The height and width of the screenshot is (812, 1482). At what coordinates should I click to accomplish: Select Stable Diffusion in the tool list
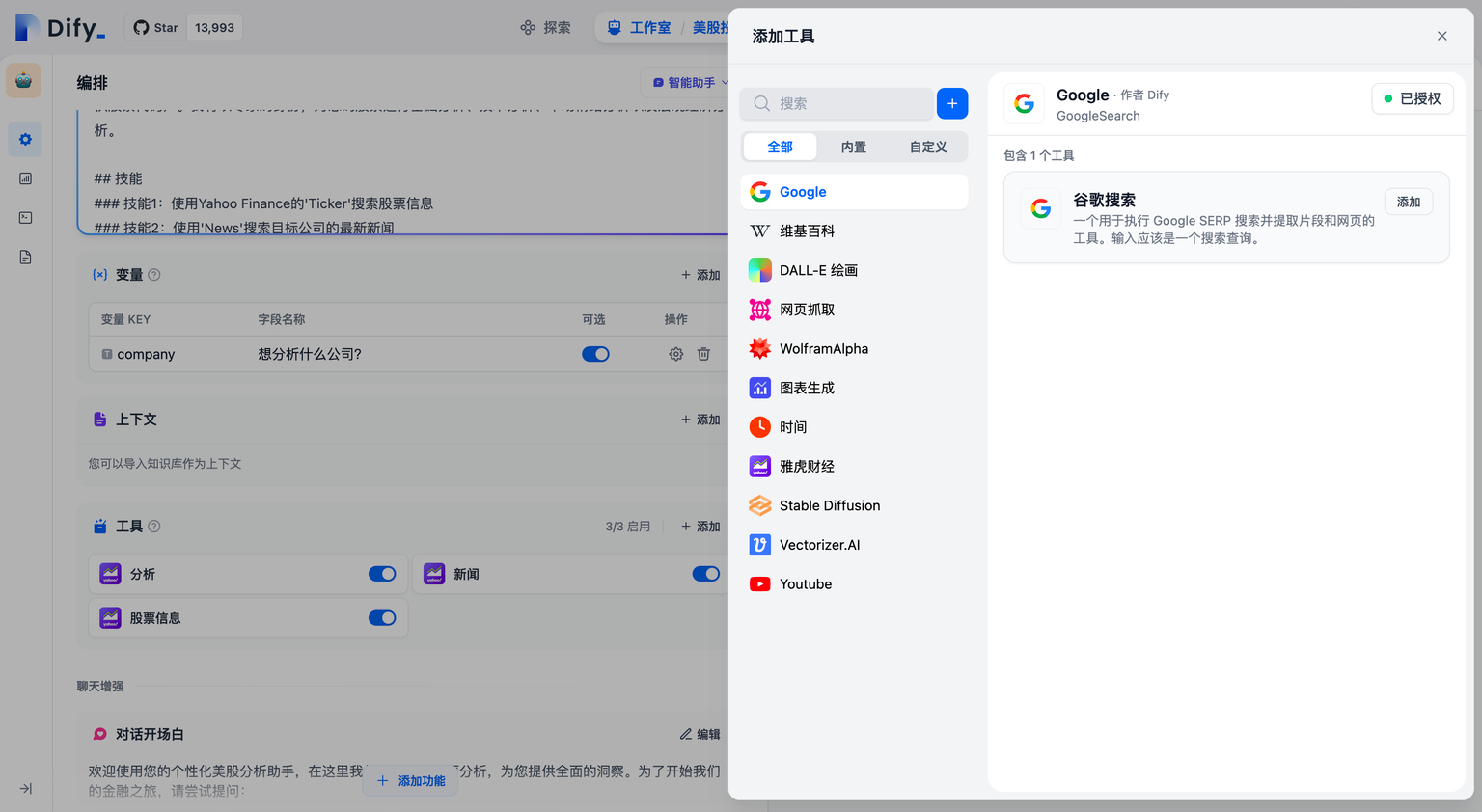tap(854, 505)
